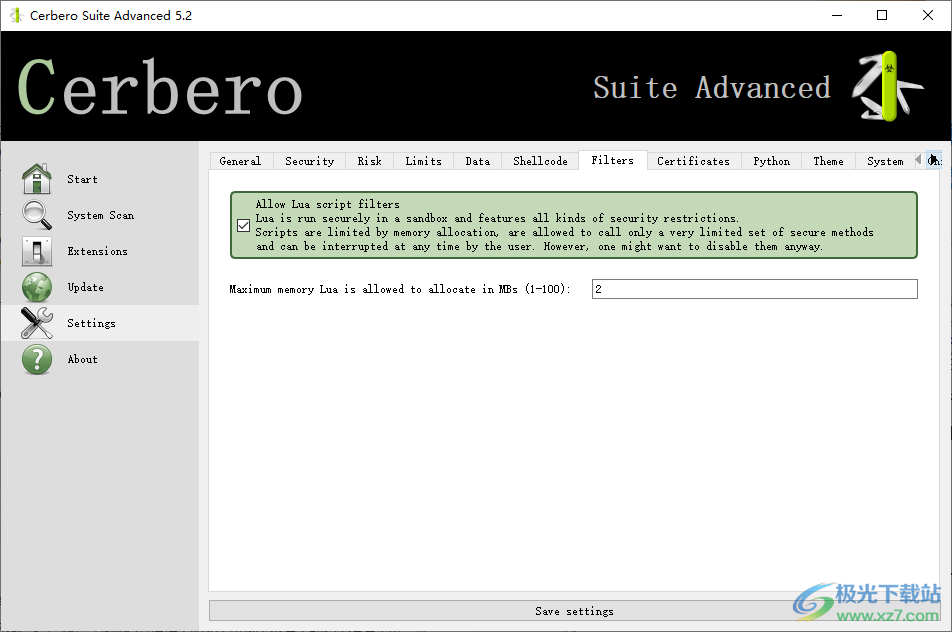Click the Save settings button
Viewport: 952px width, 632px height.
[x=573, y=610]
